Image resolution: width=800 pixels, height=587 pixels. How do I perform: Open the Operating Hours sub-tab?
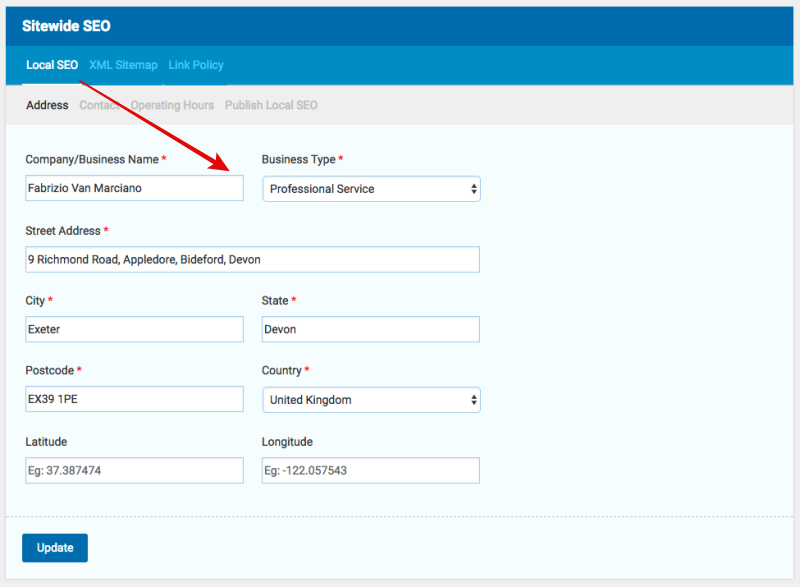coord(172,105)
